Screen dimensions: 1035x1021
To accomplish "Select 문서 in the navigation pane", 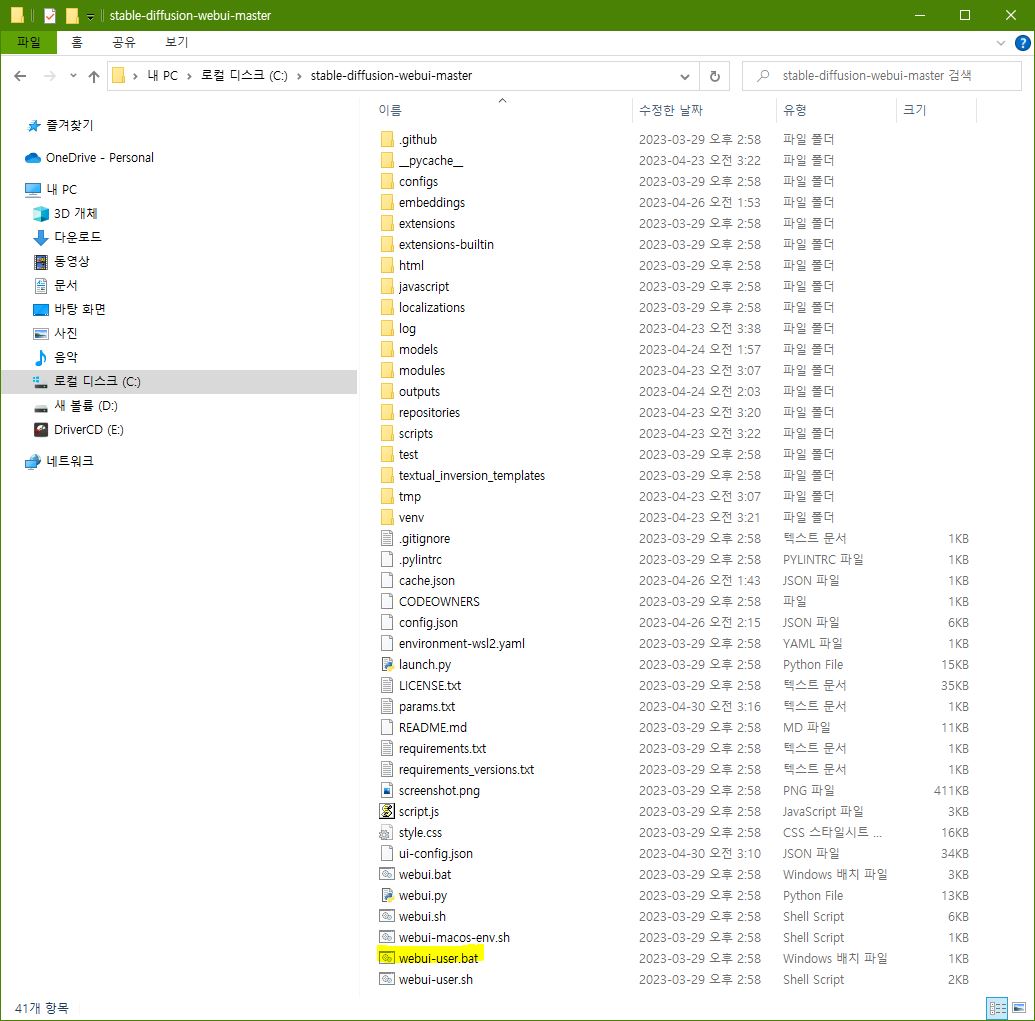I will [65, 285].
